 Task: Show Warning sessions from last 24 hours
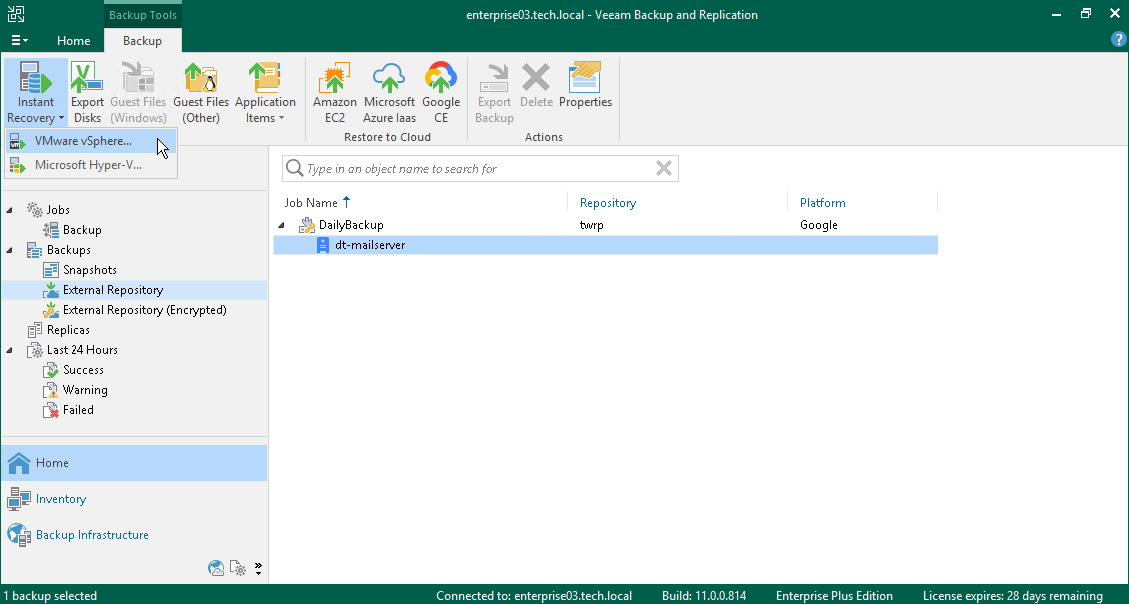pyautogui.click(x=85, y=390)
